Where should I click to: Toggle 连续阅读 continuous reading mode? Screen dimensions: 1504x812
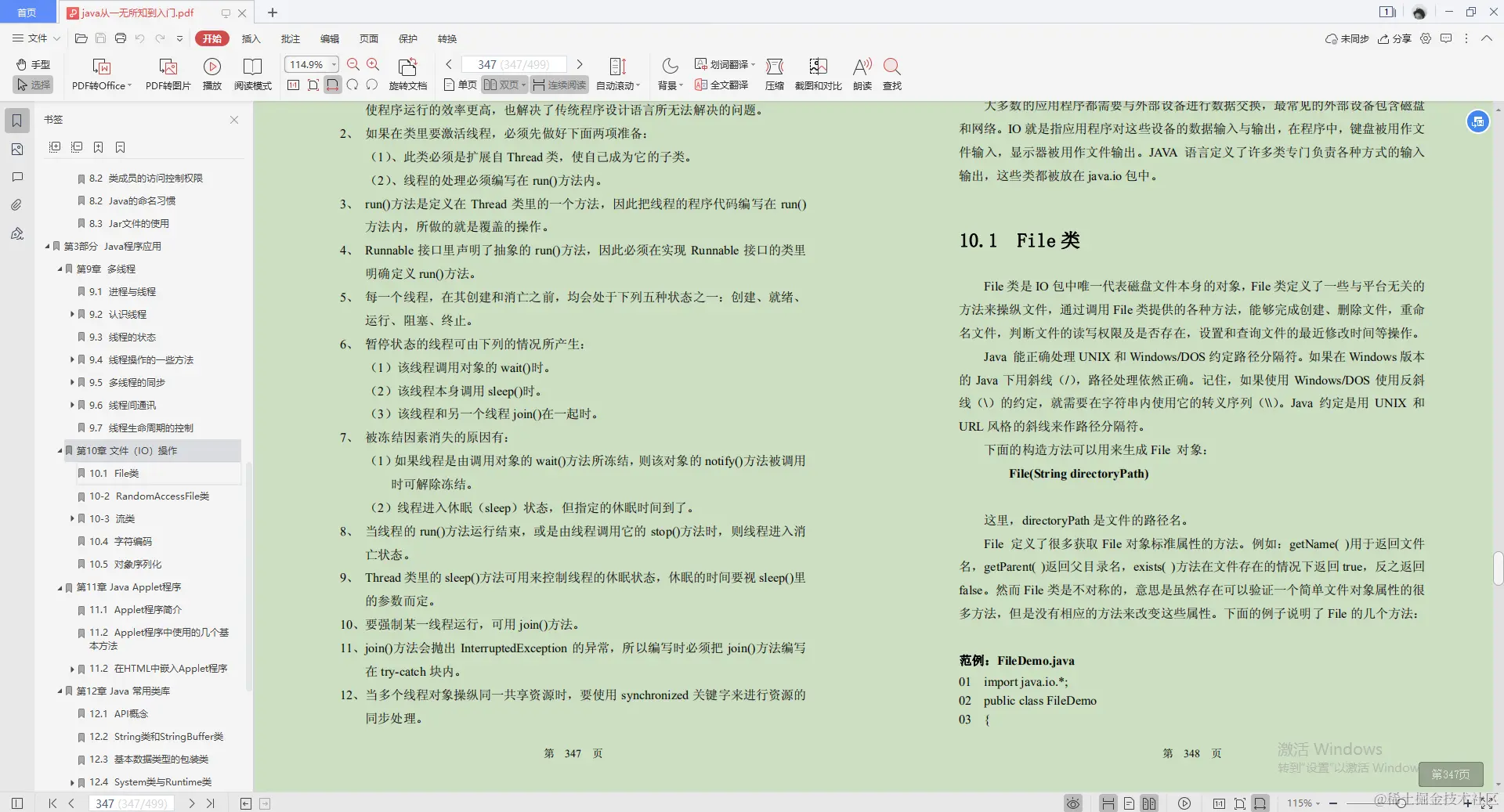pyautogui.click(x=559, y=85)
